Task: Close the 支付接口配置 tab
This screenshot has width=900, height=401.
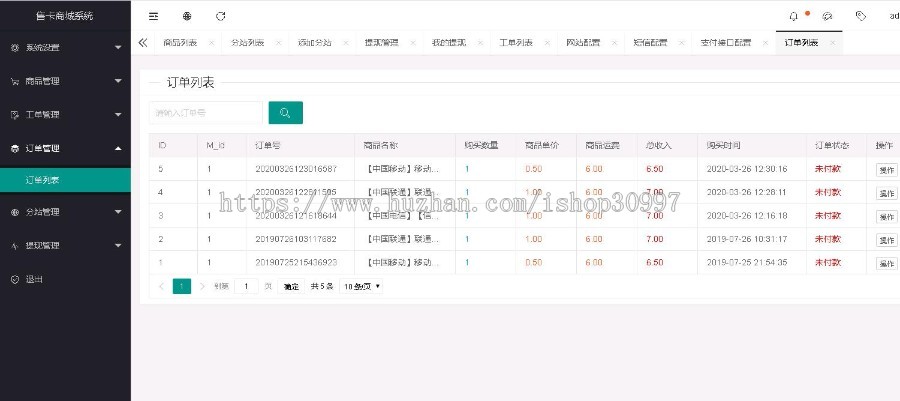Action: pos(765,43)
